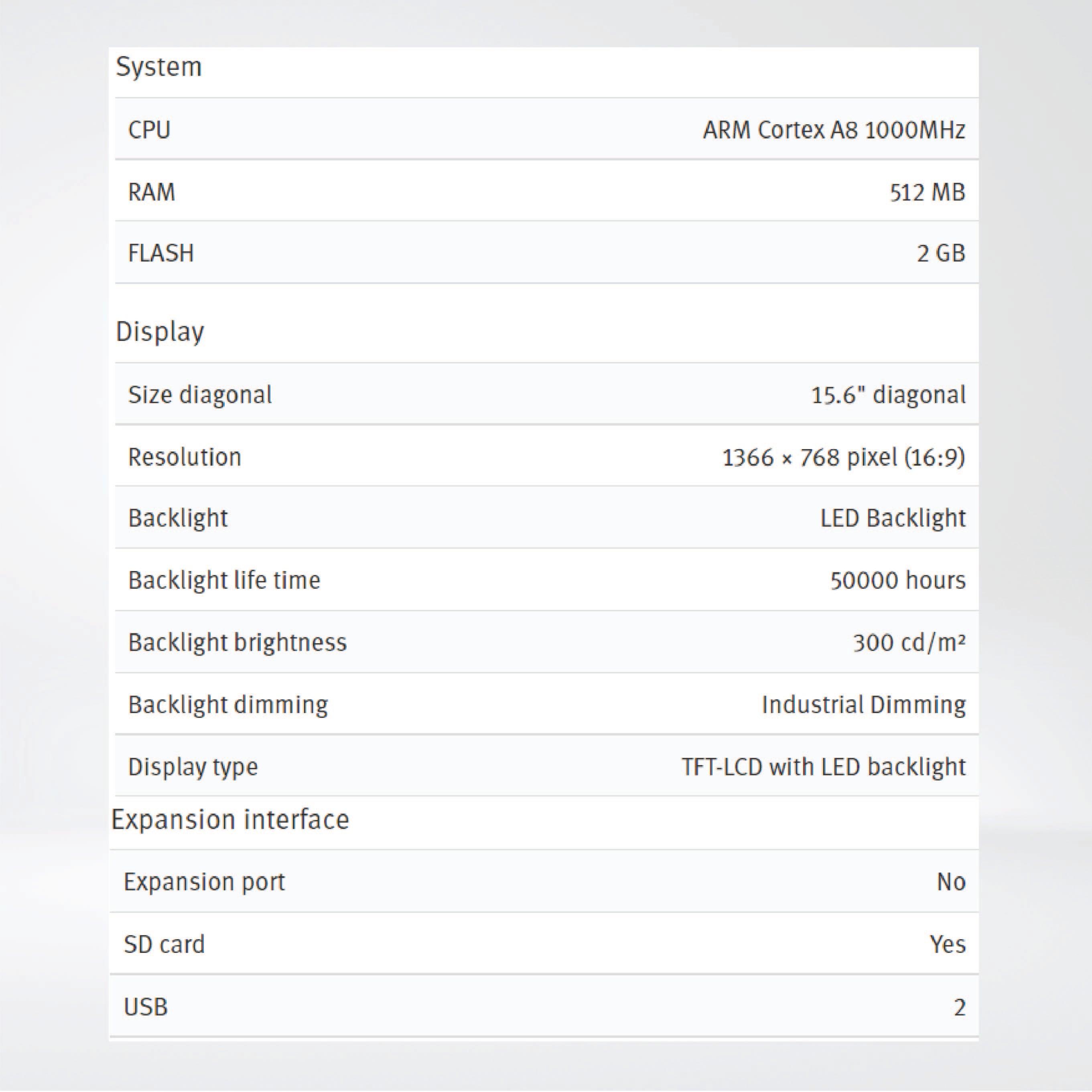
Task: Click the LED Backlight value
Action: pyautogui.click(x=892, y=518)
